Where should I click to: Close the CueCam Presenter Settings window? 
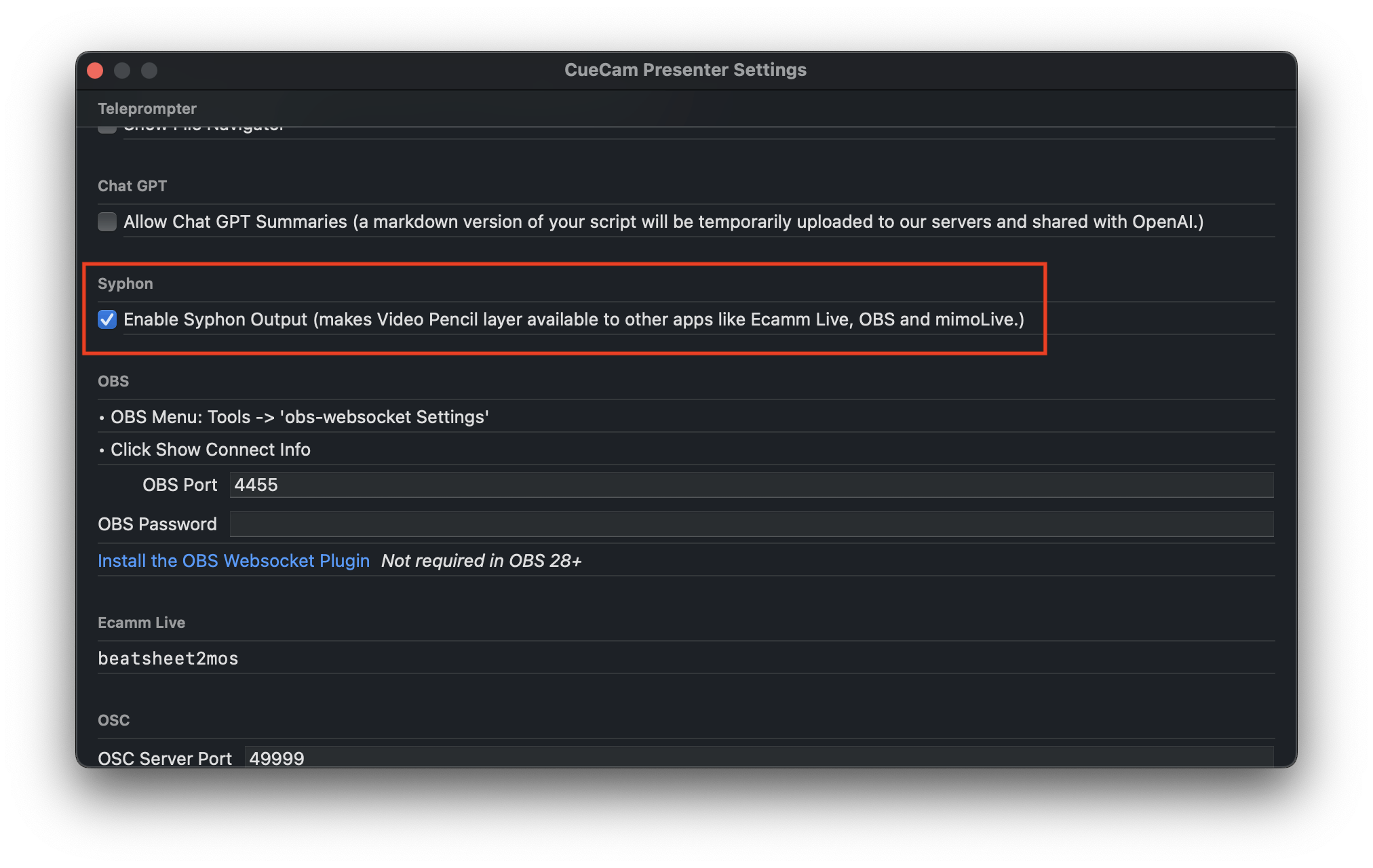96,71
